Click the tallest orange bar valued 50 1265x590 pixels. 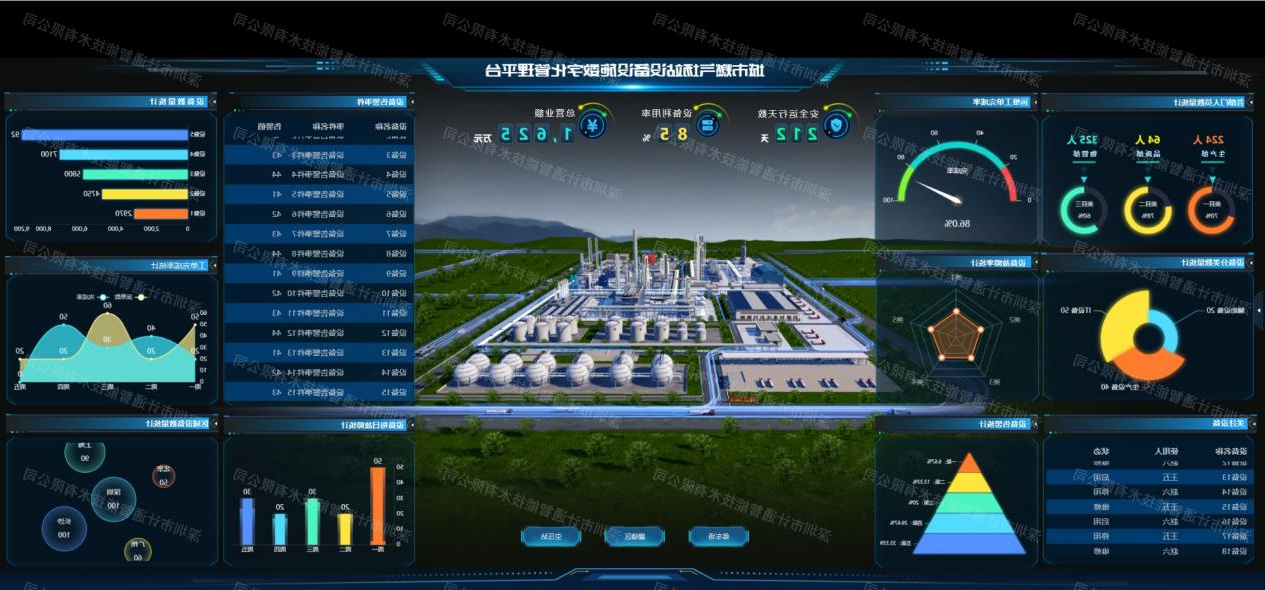click(x=377, y=506)
